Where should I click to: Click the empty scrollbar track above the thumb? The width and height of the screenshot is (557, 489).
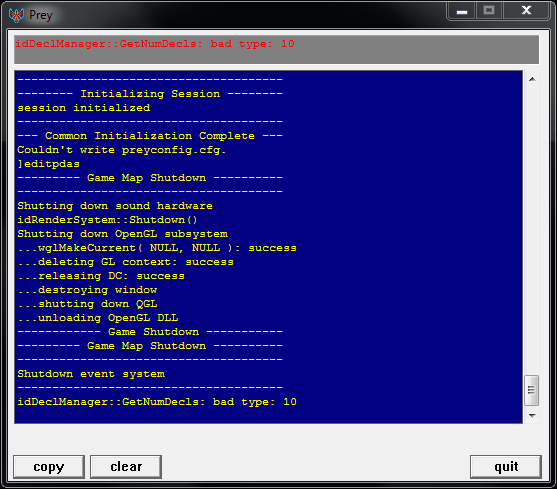532,231
